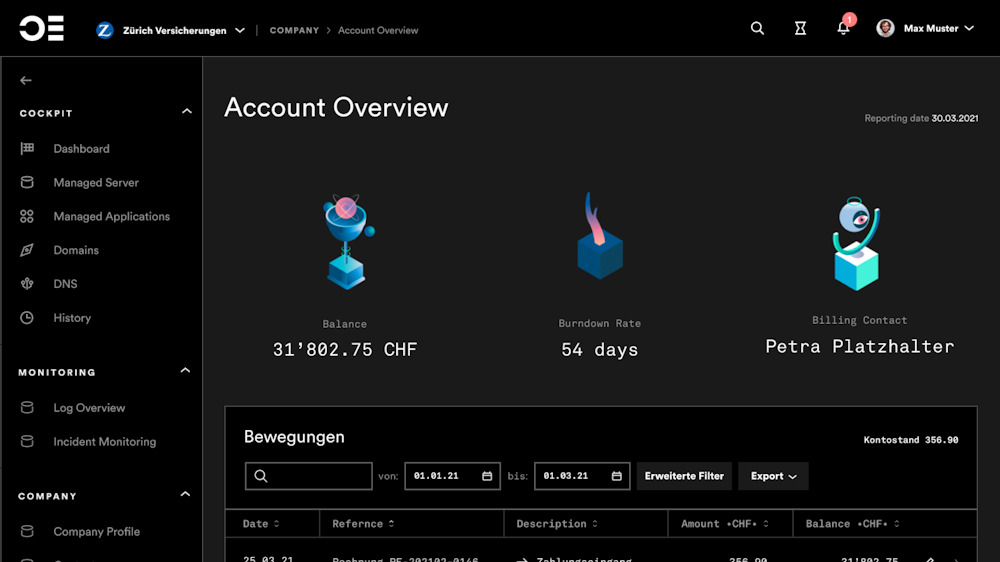Click COMPANY breadcrumb link
Image resolution: width=1000 pixels, height=562 pixels.
(294, 30)
